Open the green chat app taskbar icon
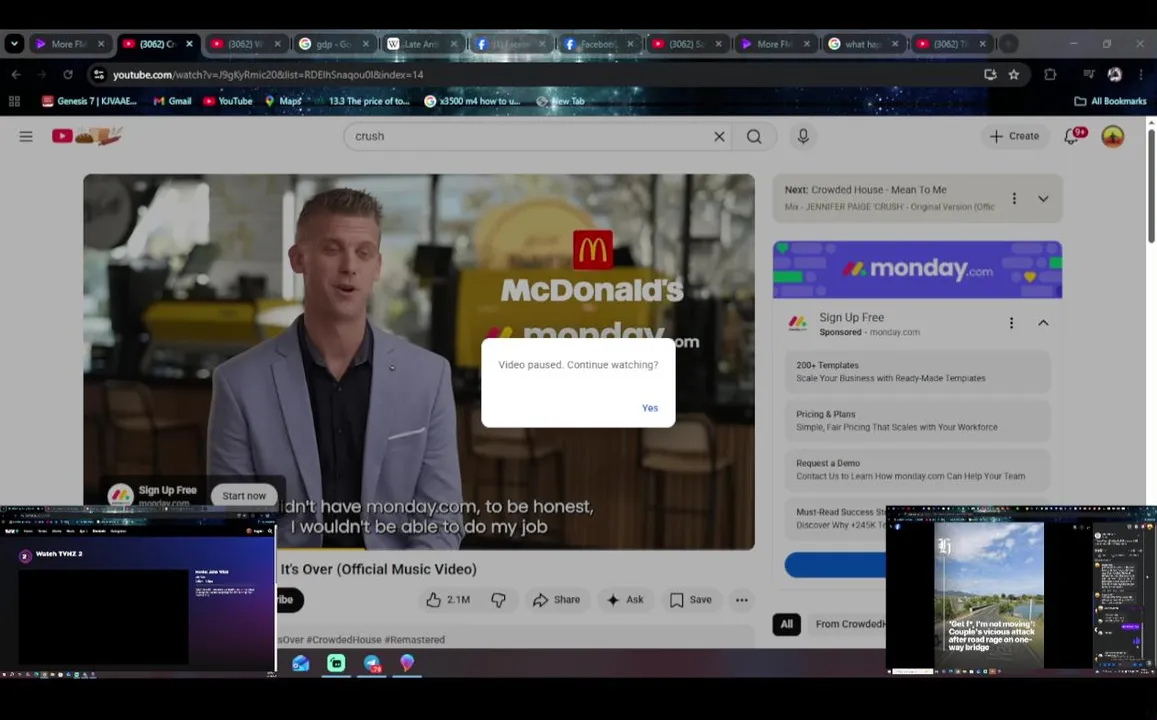The width and height of the screenshot is (1157, 720). point(336,663)
